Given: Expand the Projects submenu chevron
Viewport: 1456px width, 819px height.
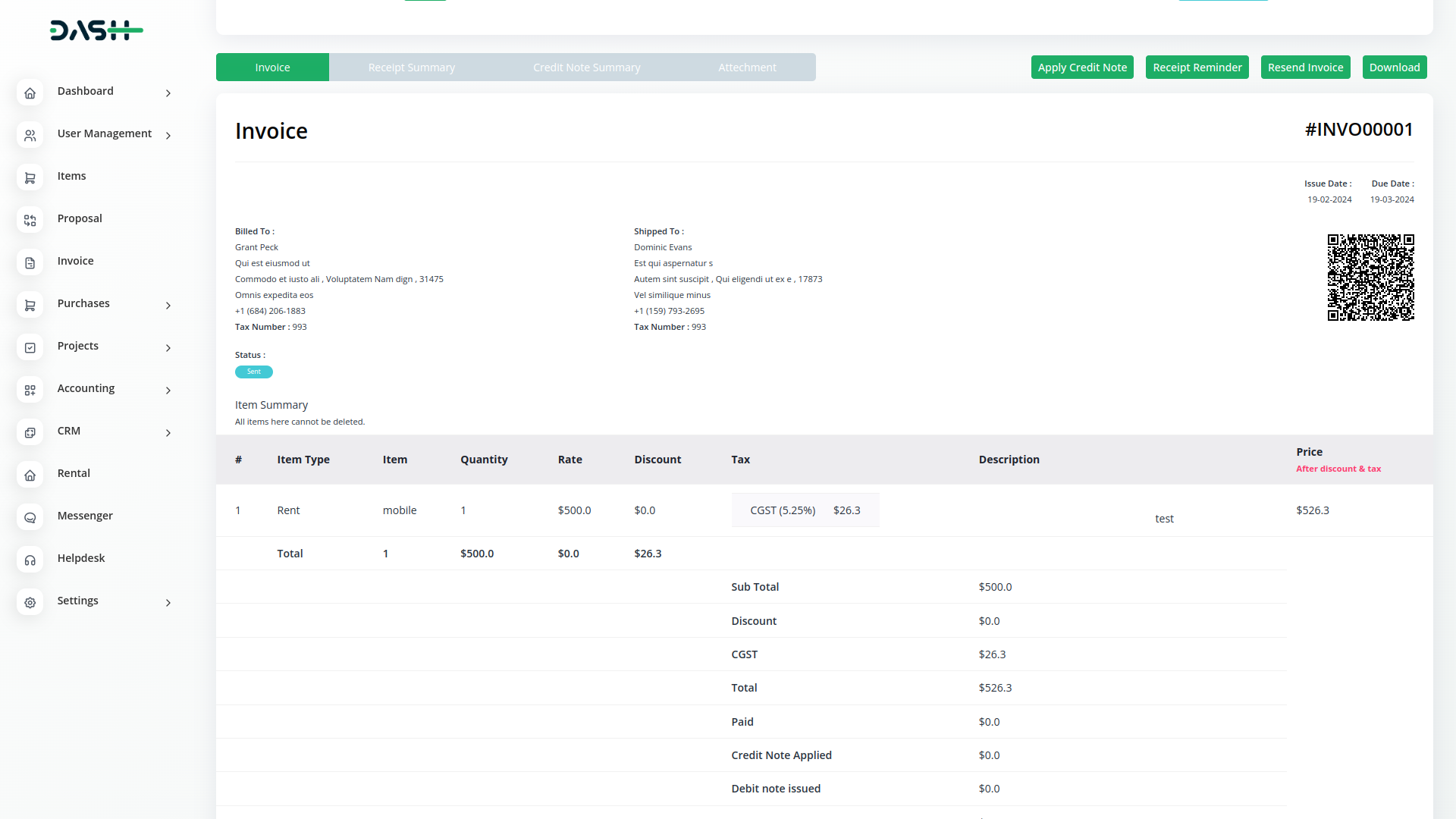Looking at the screenshot, I should coord(168,347).
